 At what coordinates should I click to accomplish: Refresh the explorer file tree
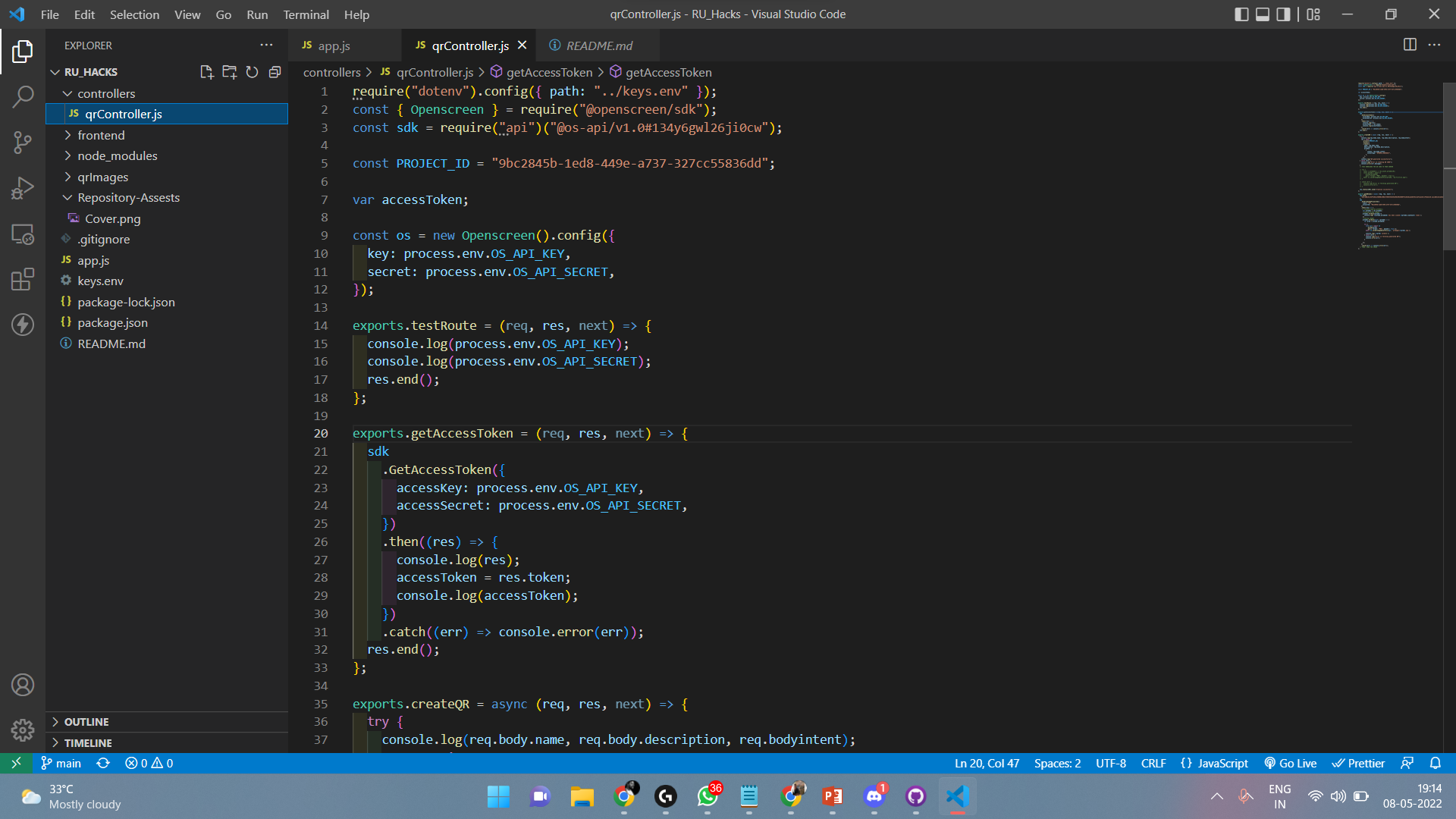(252, 72)
